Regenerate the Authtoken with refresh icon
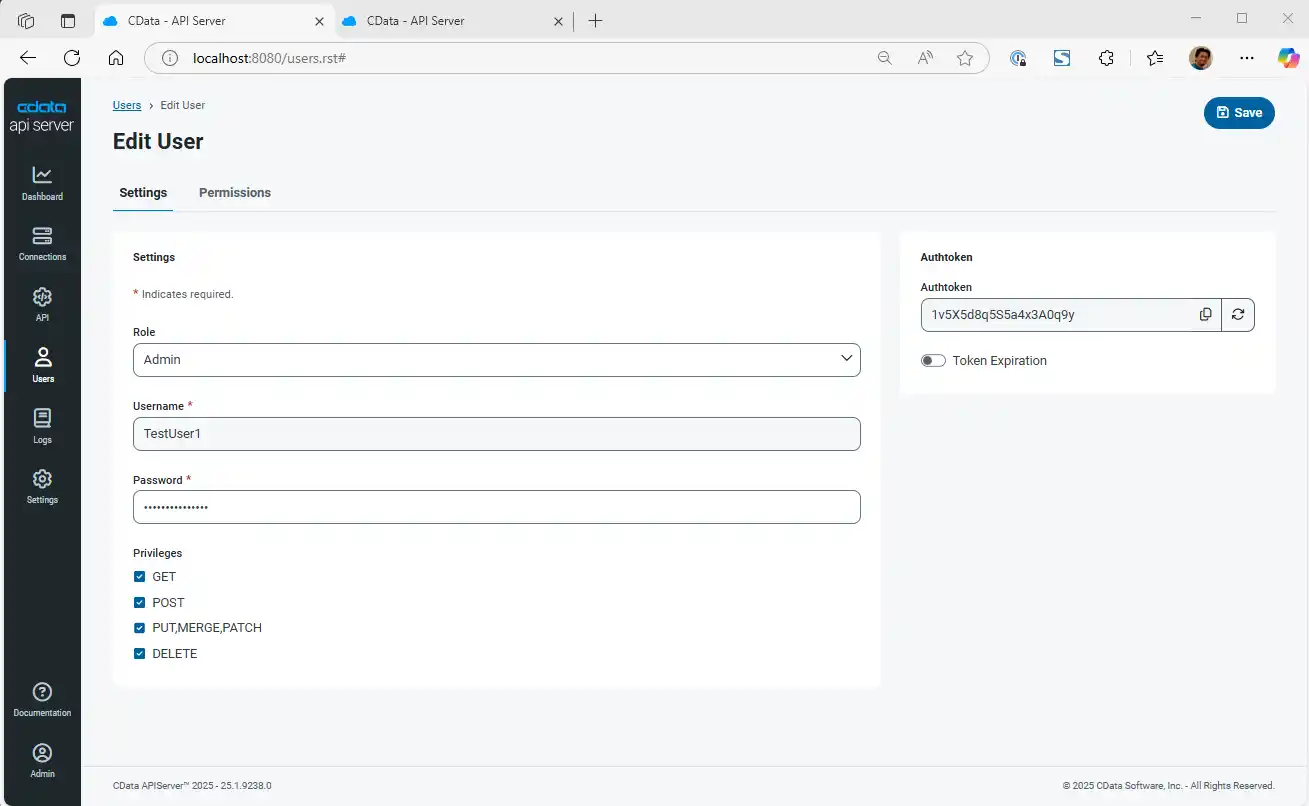The image size is (1309, 806). click(x=1238, y=314)
